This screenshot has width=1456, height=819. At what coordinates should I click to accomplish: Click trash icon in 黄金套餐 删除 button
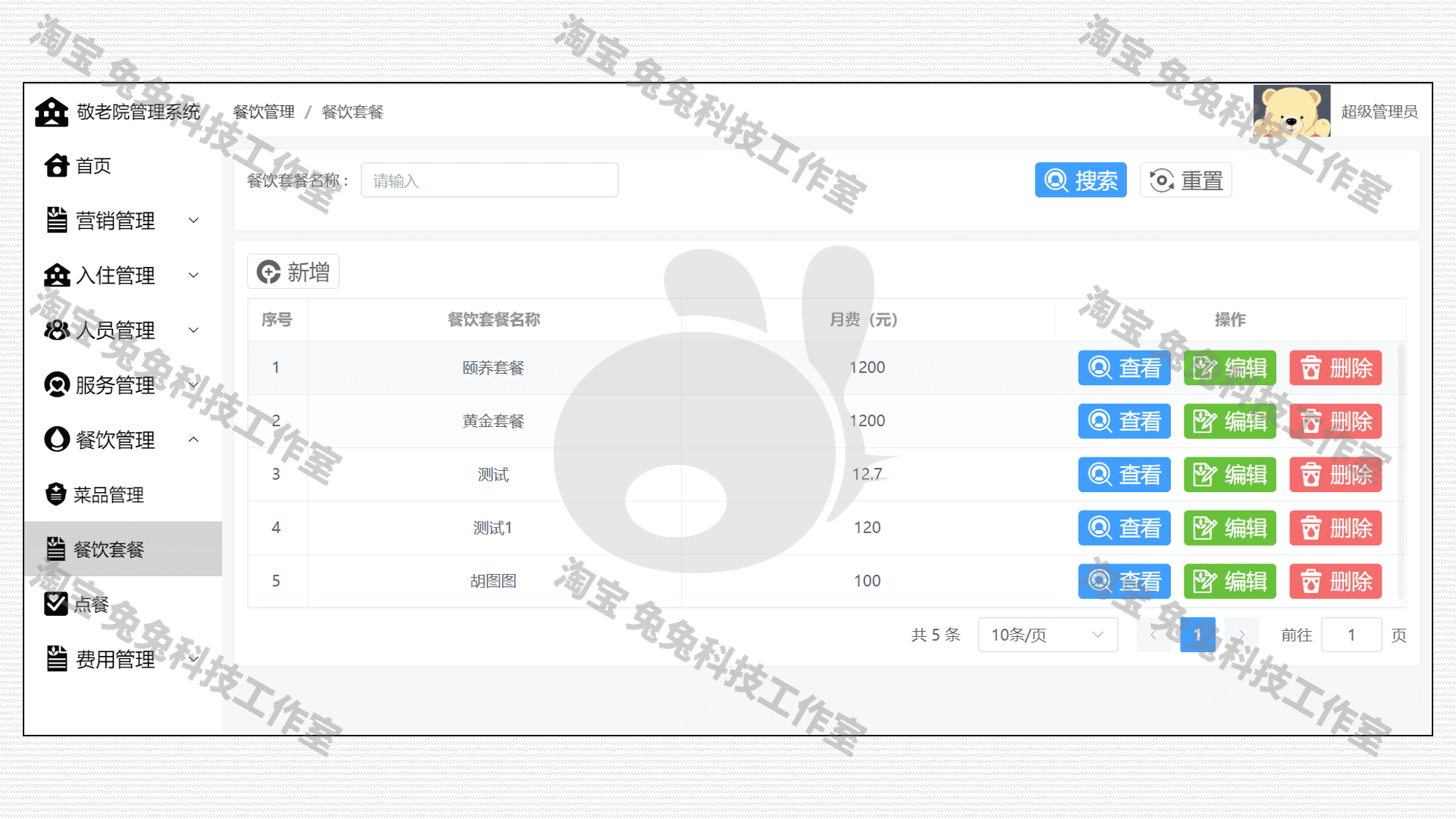pyautogui.click(x=1310, y=421)
